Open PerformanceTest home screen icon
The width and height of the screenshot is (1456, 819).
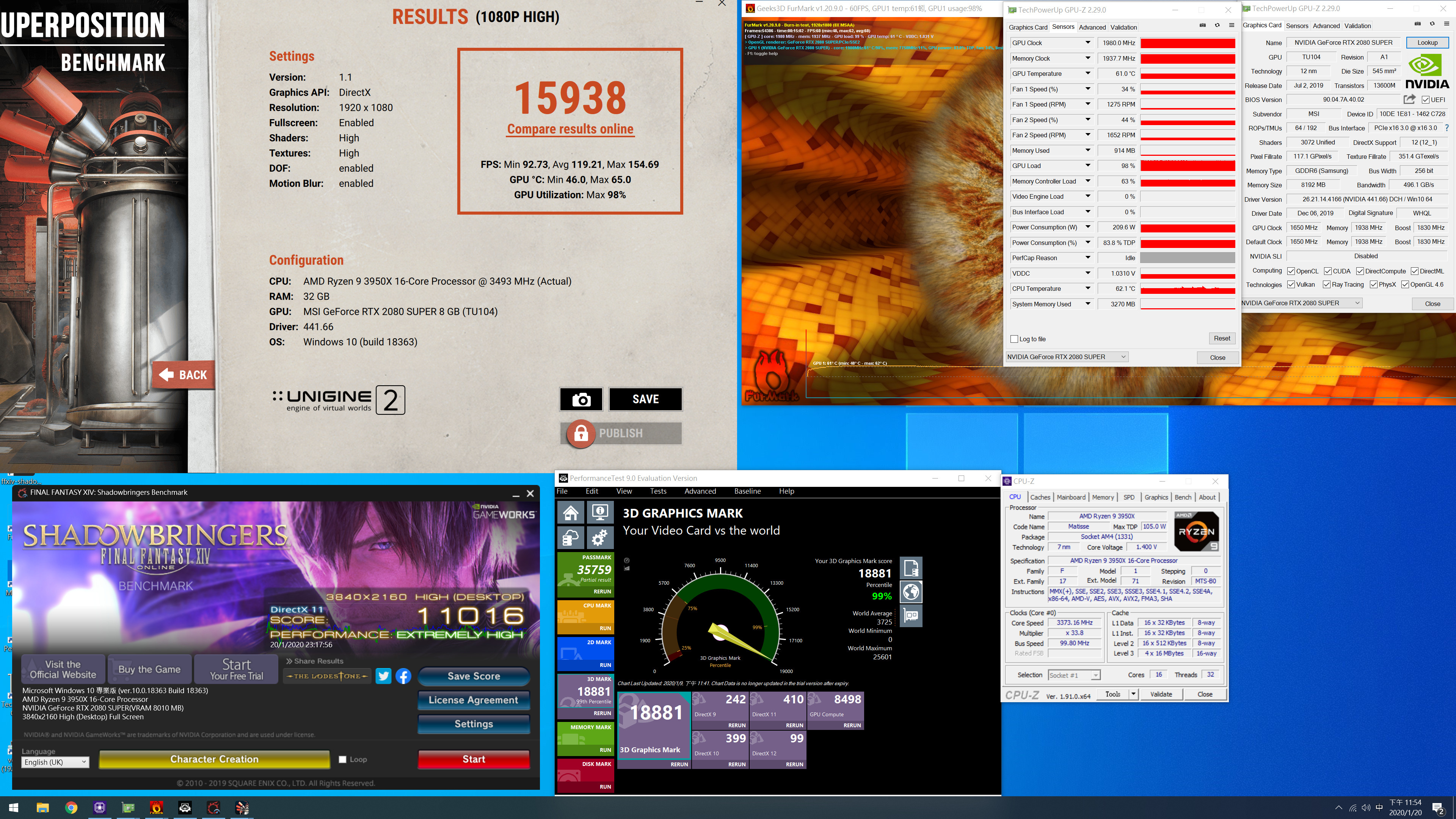pos(571,513)
